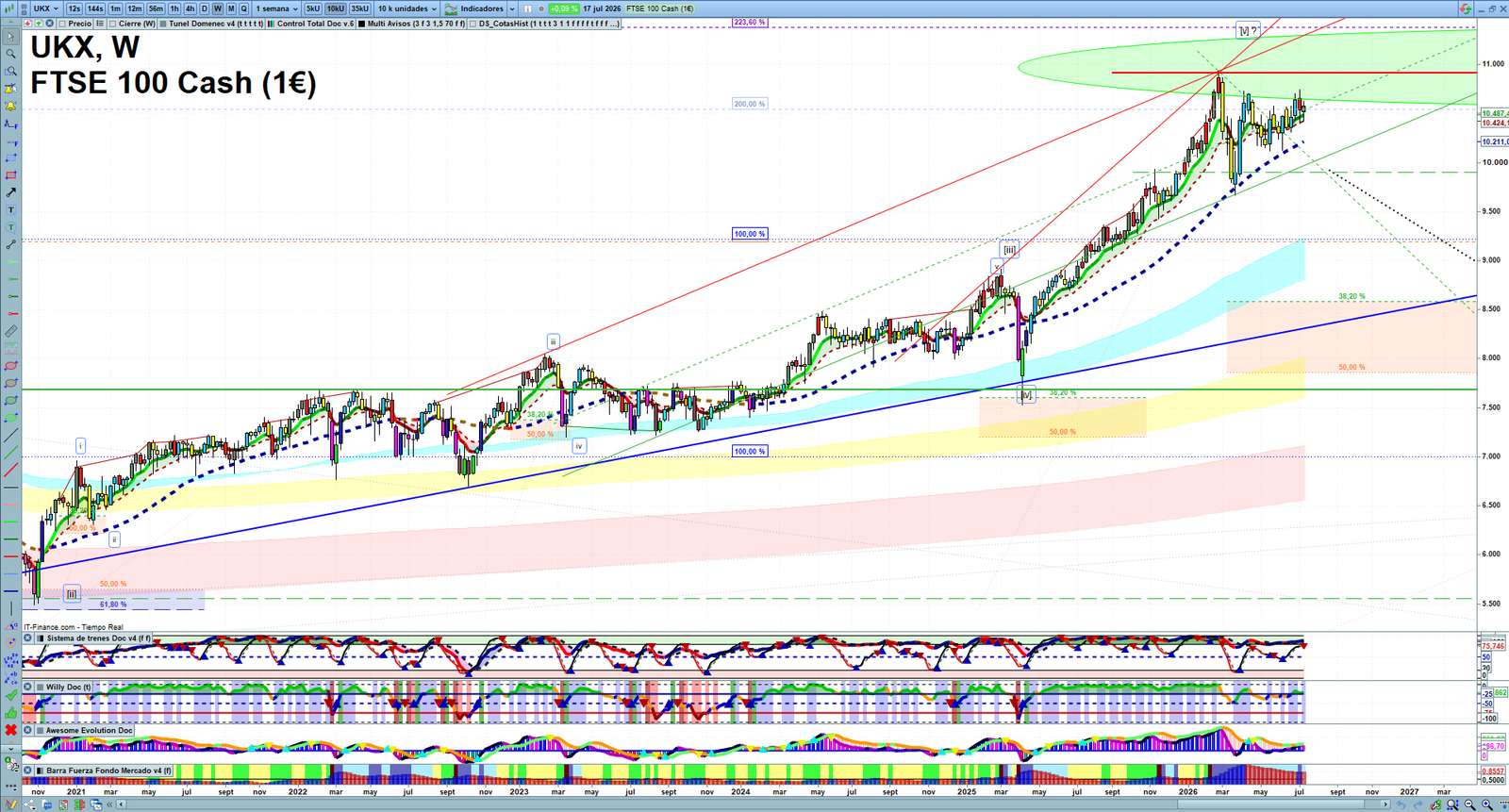Collapse toolbar with double-left chevron at bottom
This screenshot has height=812, width=1509.
109,804
